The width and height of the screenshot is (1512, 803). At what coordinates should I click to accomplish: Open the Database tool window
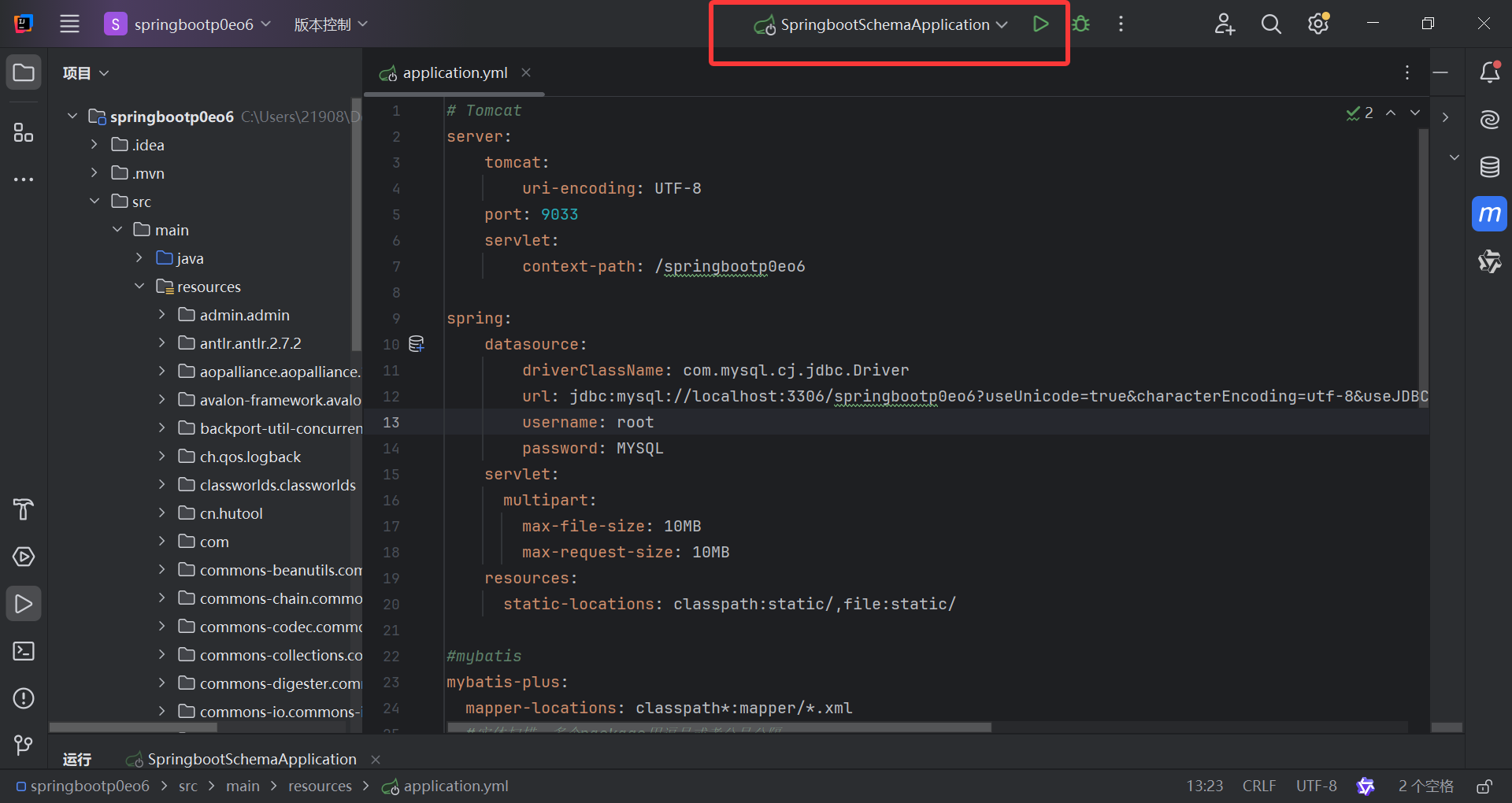[x=1489, y=167]
